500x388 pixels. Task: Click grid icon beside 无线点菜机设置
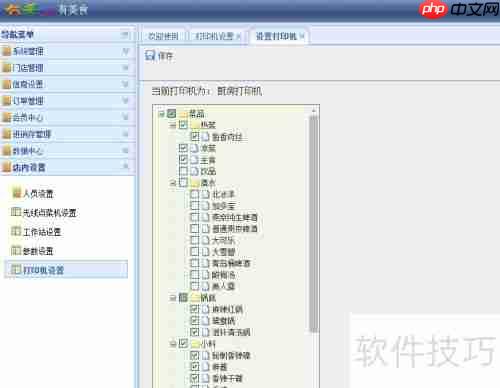tap(16, 212)
